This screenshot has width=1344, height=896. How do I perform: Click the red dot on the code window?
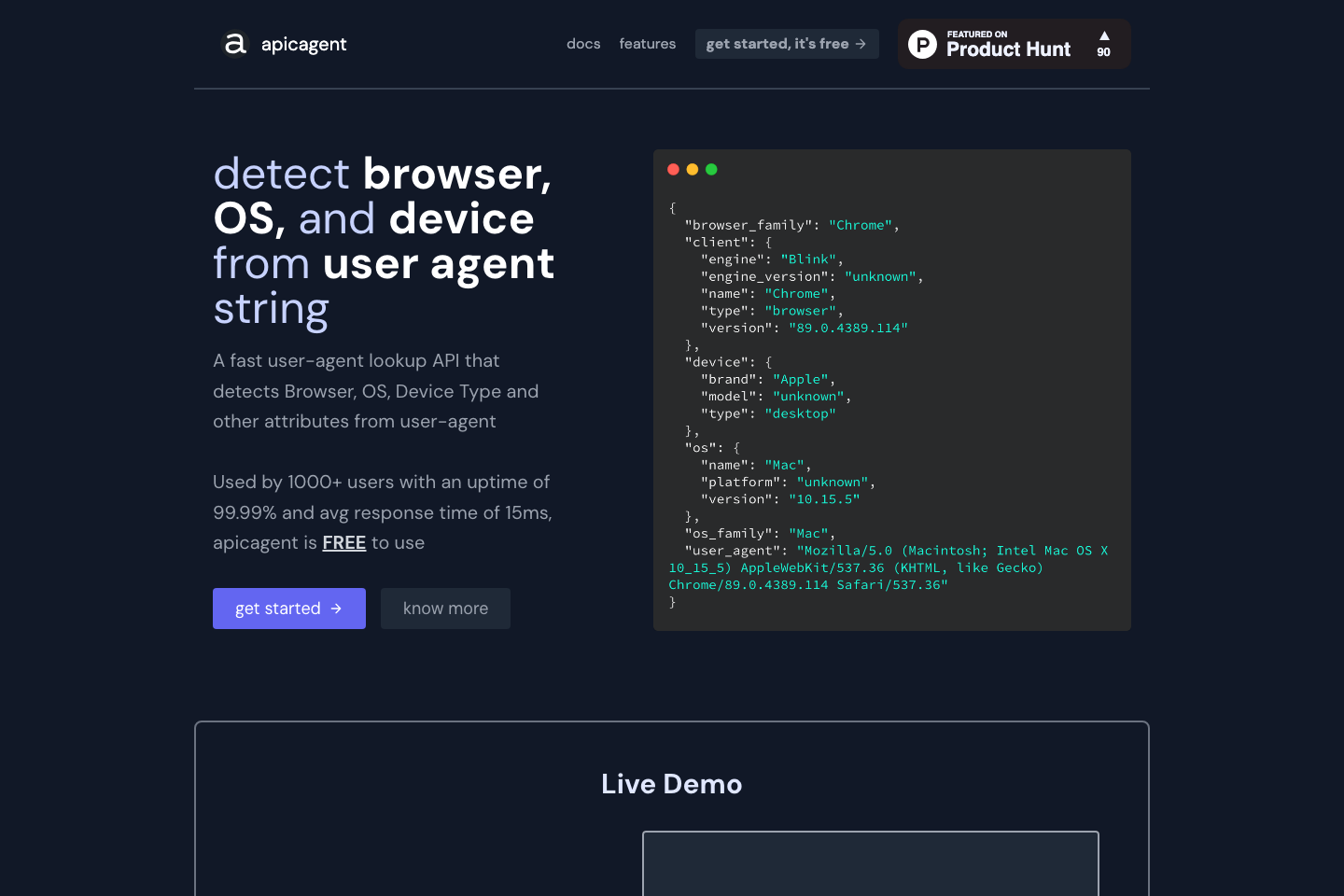pos(674,169)
